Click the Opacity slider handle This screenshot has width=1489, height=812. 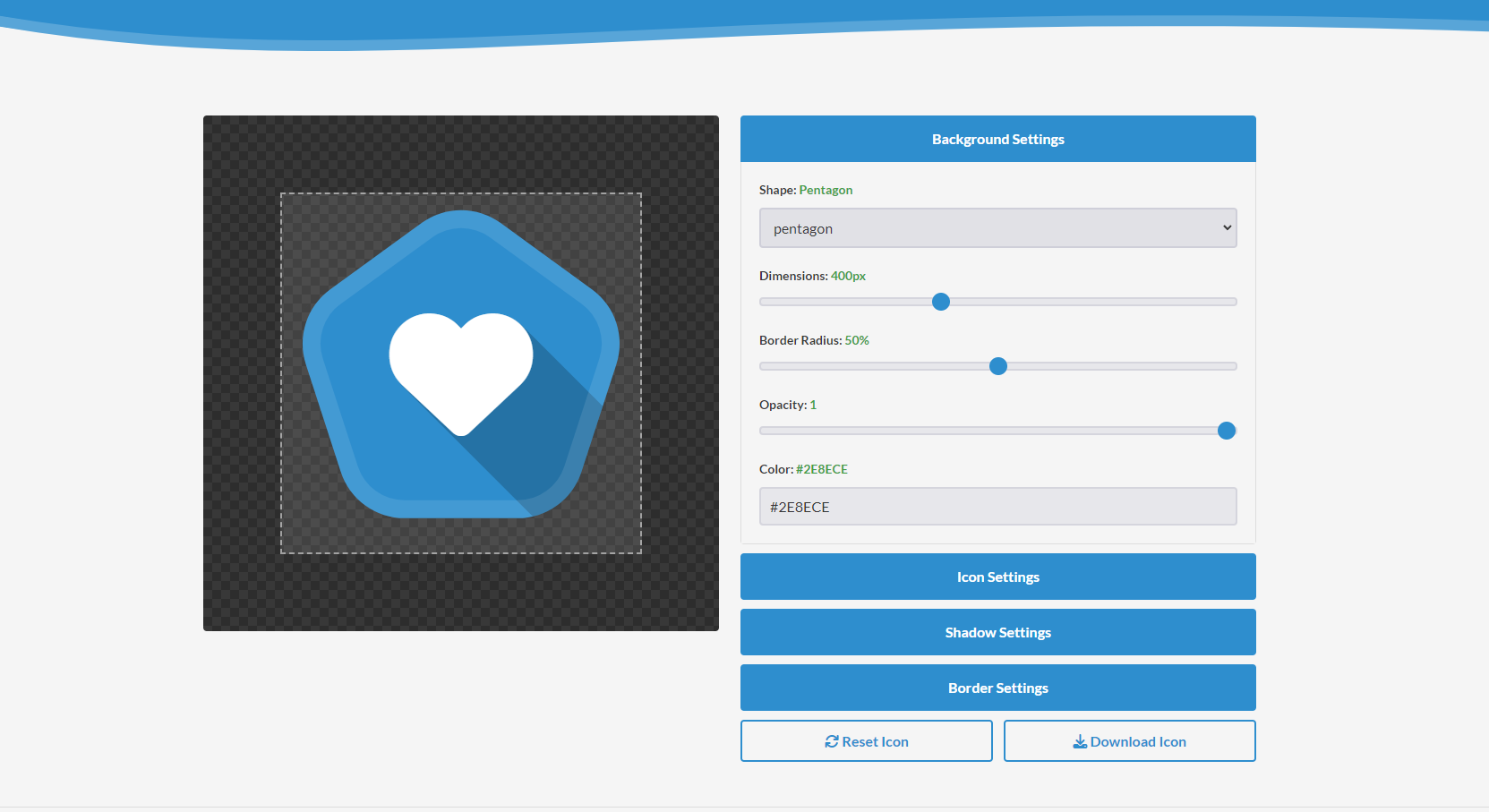1227,431
